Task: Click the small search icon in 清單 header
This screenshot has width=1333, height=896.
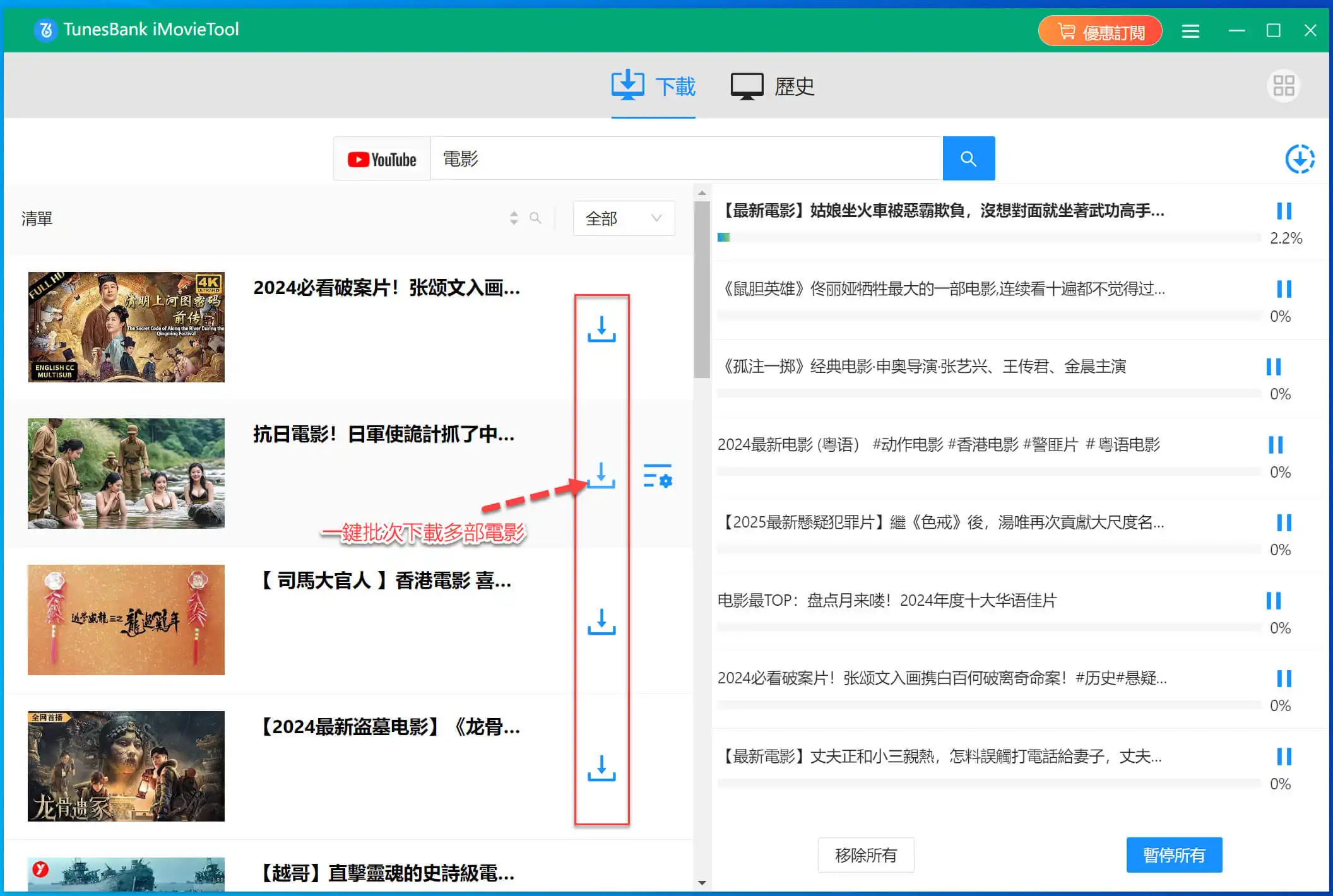Action: click(x=535, y=218)
